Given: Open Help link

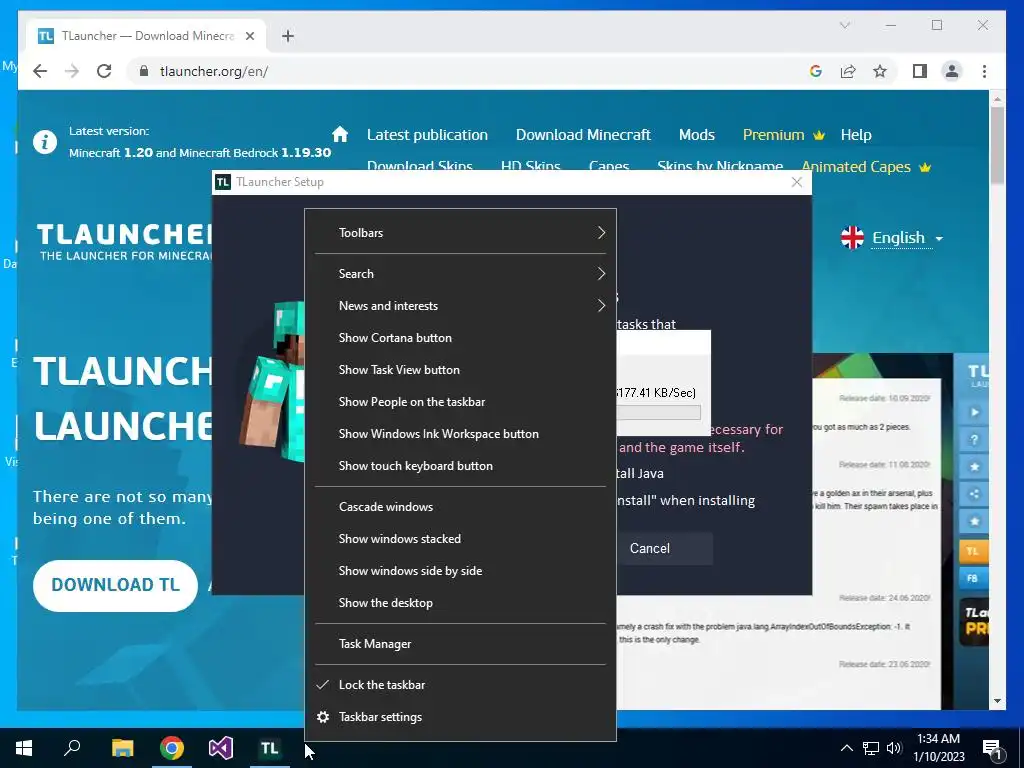Looking at the screenshot, I should pyautogui.click(x=856, y=135).
